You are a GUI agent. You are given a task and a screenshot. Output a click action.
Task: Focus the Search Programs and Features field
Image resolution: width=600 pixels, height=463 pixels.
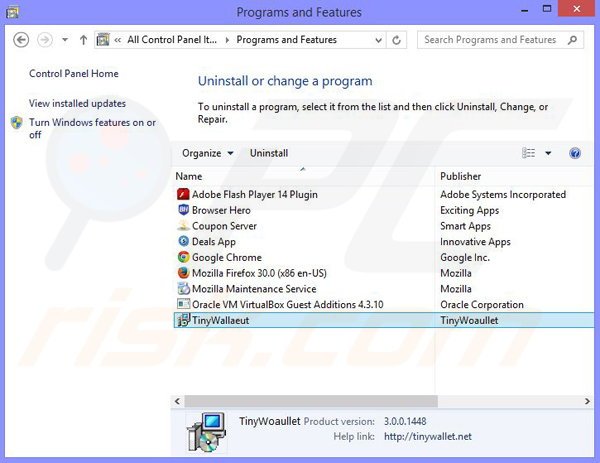coord(500,40)
